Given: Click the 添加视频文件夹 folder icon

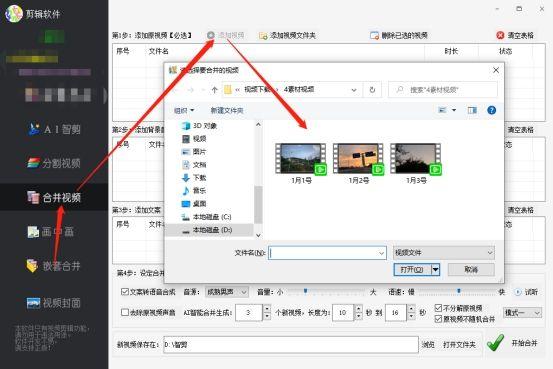Looking at the screenshot, I should [x=263, y=36].
